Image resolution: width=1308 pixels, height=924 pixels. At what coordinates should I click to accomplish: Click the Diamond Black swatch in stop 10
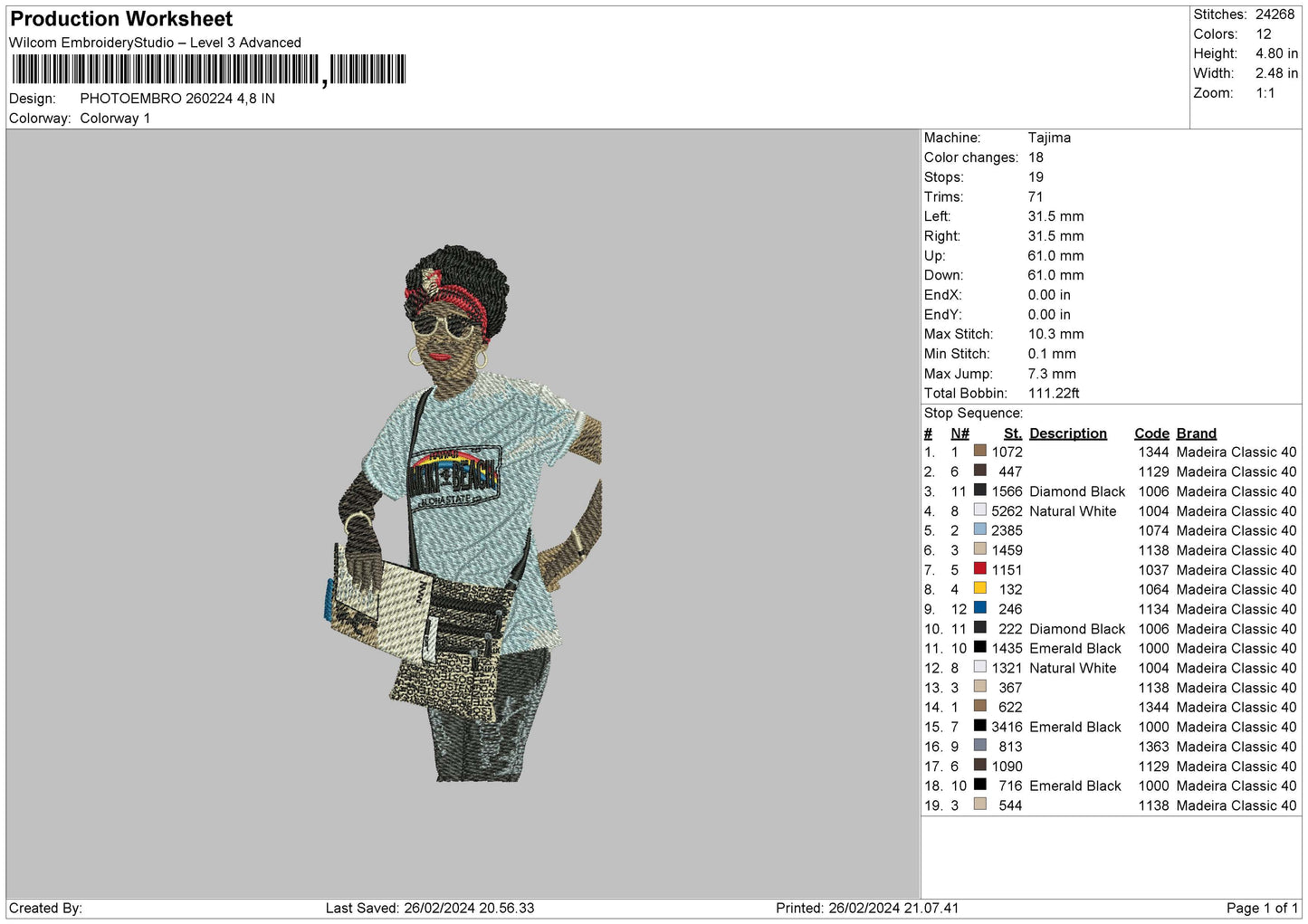pyautogui.click(x=979, y=628)
